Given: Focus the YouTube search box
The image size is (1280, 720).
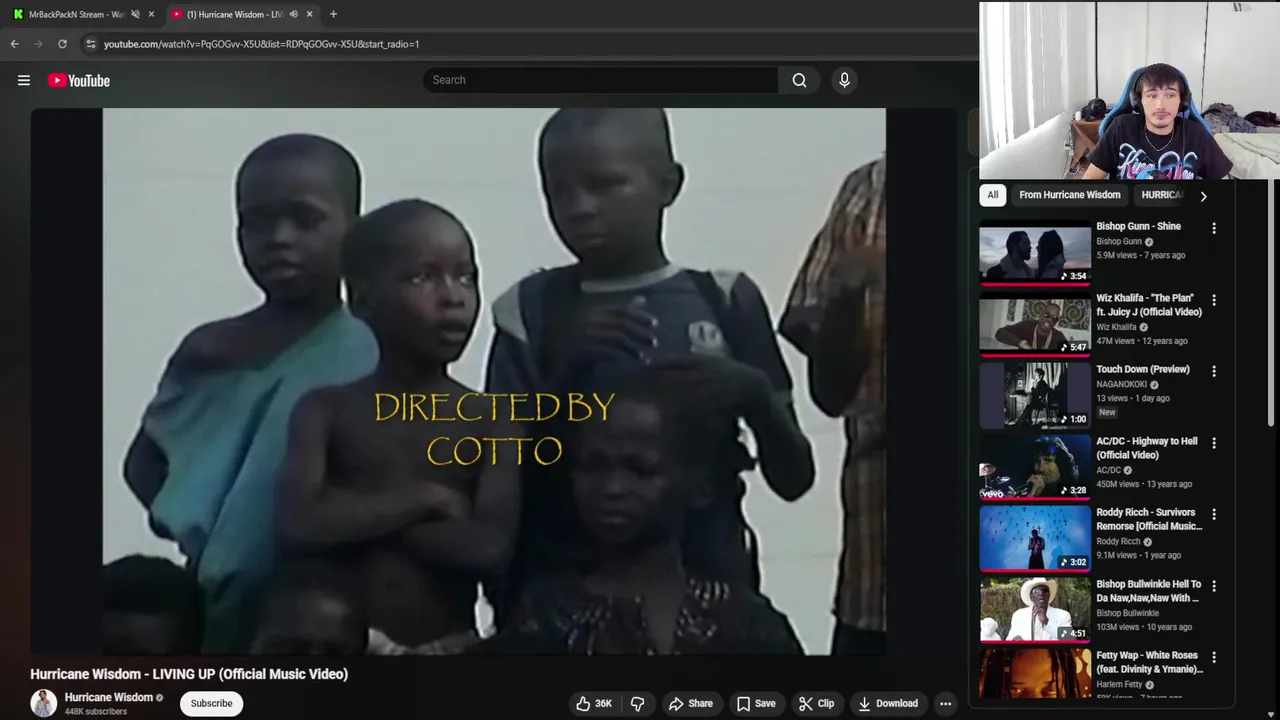Looking at the screenshot, I should tap(600, 80).
